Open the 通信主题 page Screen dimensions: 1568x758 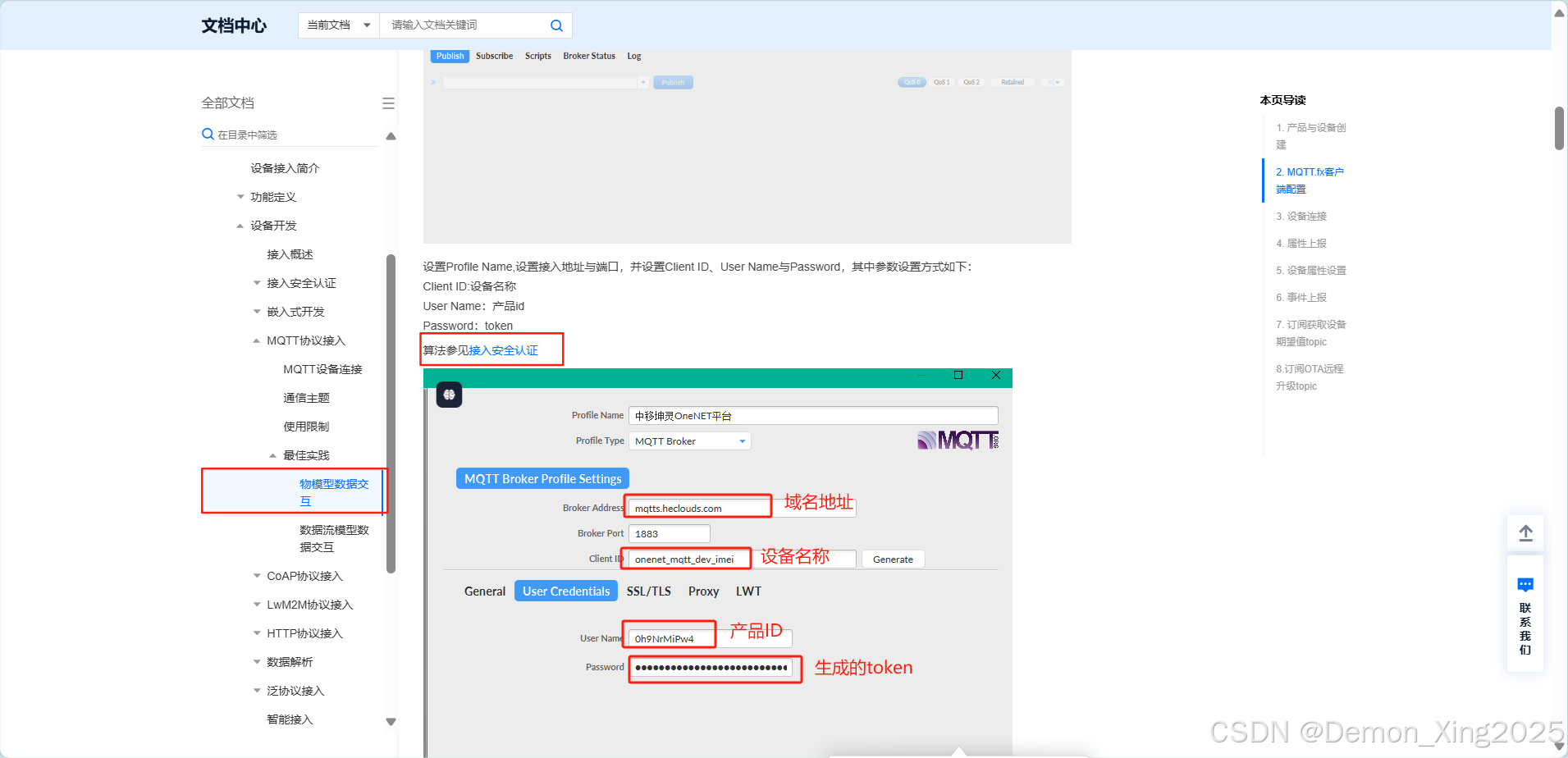click(306, 398)
